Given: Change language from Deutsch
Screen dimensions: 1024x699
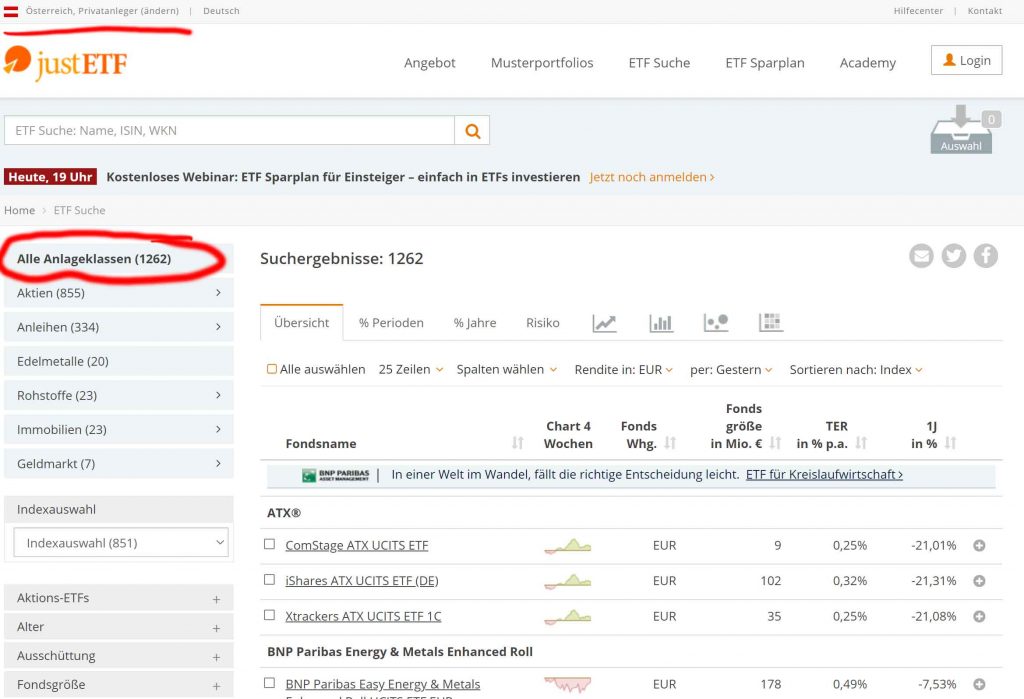Looking at the screenshot, I should [x=221, y=11].
